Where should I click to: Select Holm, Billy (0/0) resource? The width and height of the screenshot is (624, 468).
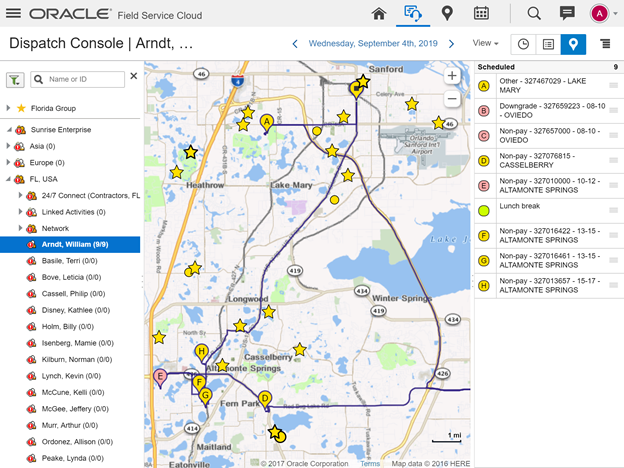(70, 326)
